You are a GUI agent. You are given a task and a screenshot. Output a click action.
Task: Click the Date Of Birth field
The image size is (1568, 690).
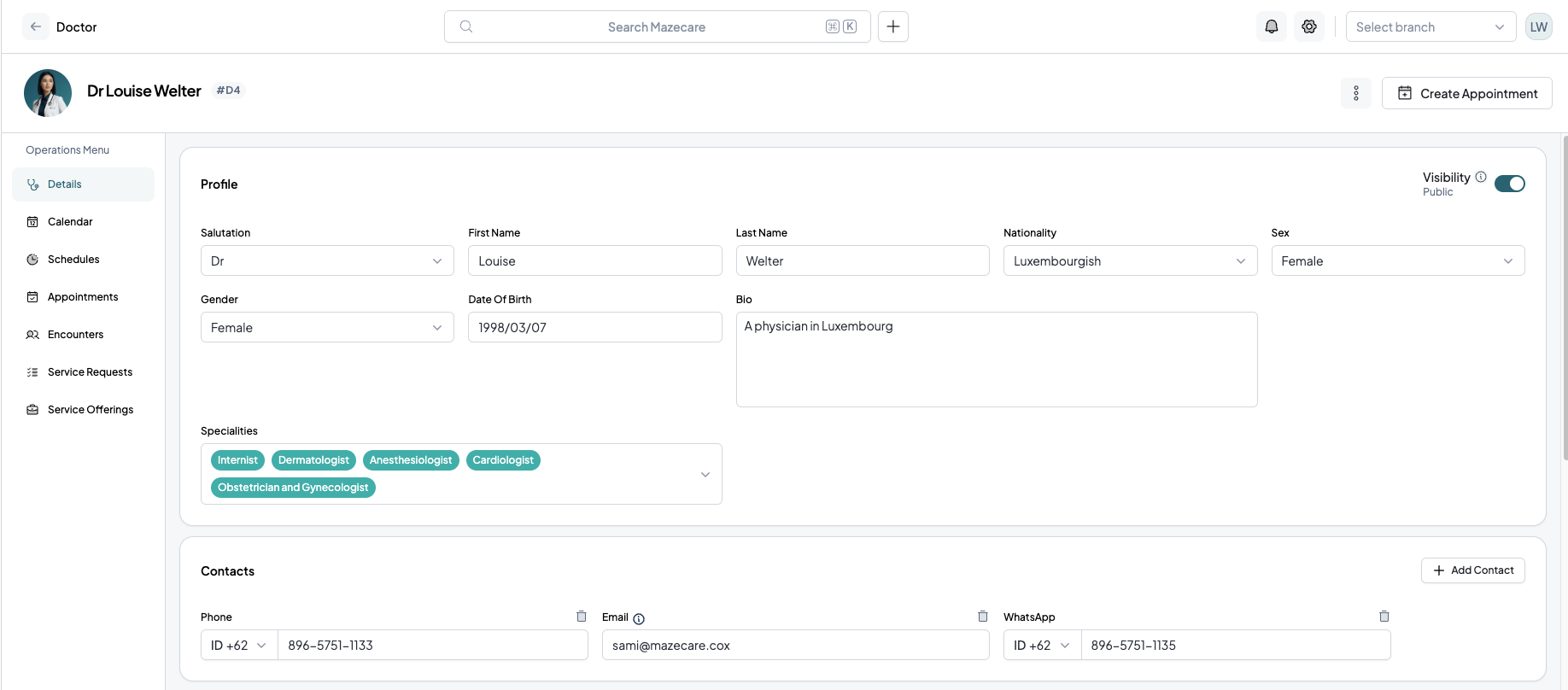[x=594, y=327]
